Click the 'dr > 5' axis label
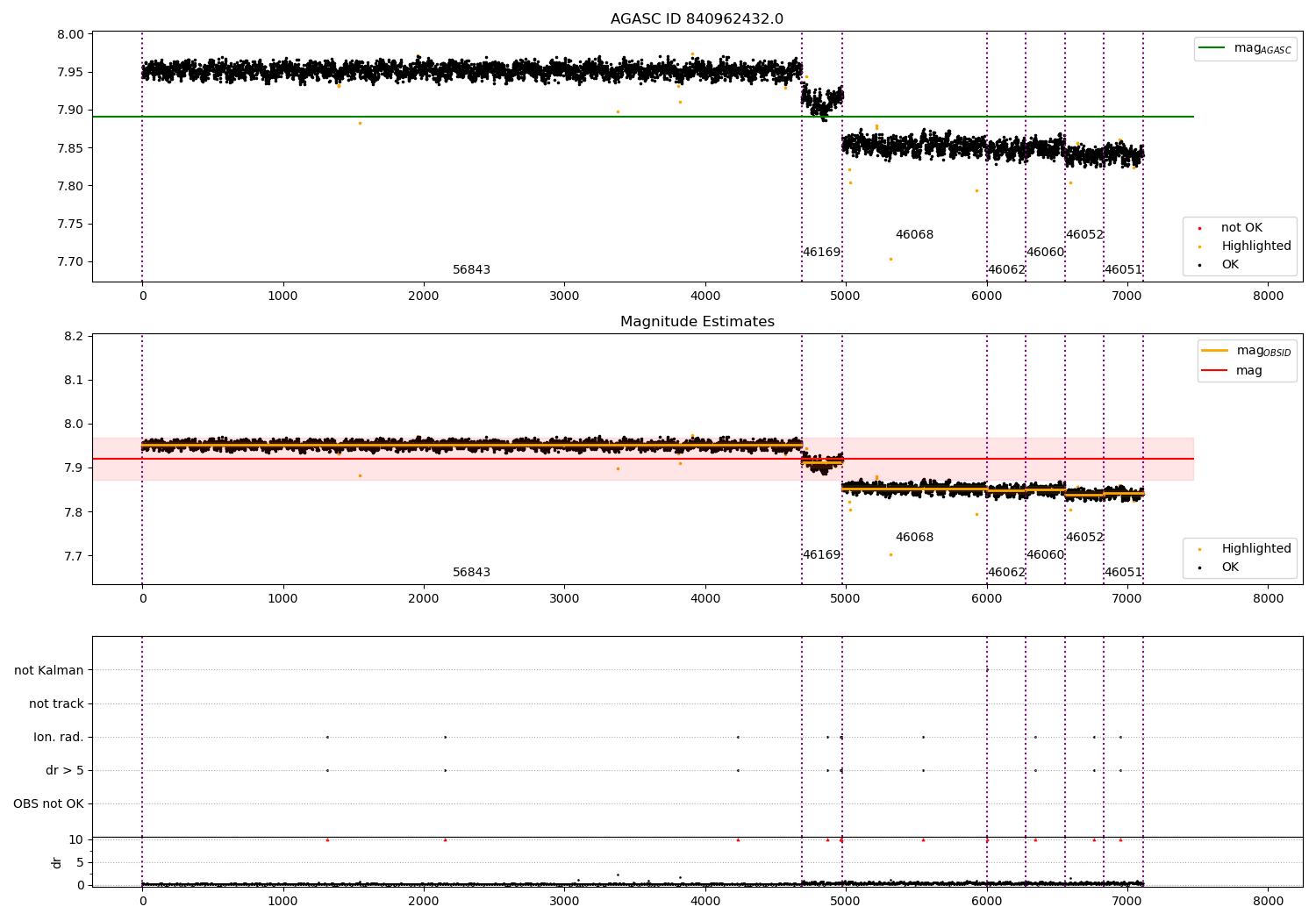 pos(65,770)
